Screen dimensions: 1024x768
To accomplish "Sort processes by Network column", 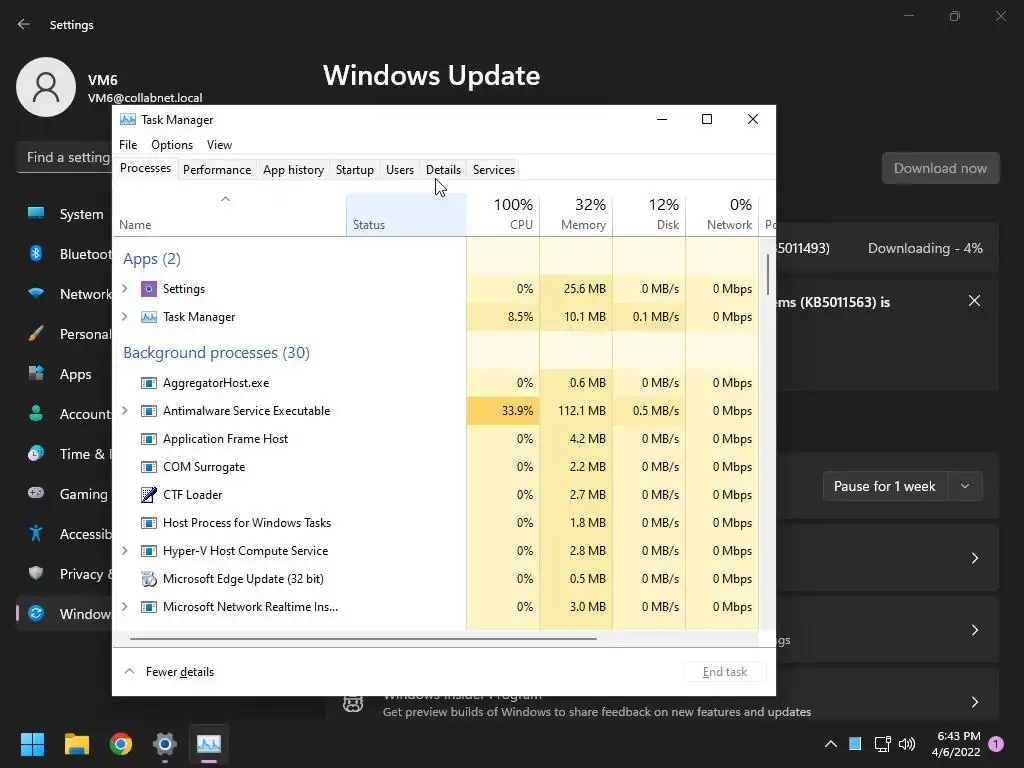I will (x=722, y=214).
